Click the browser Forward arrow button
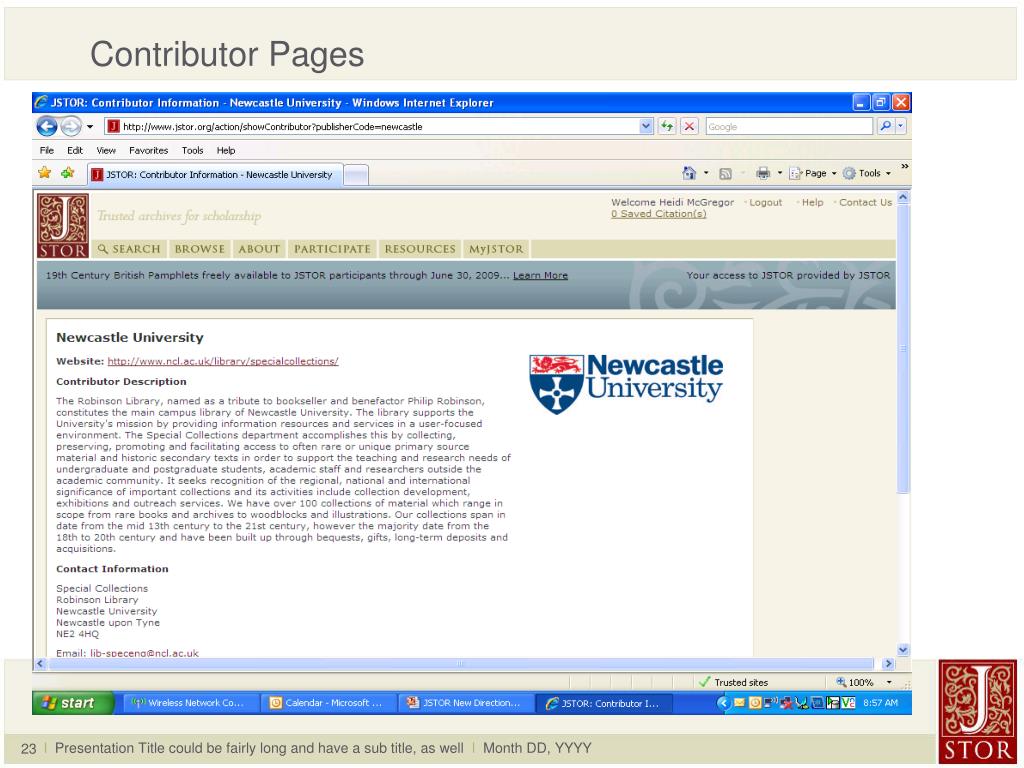Viewport: 1024px width, 768px height. click(71, 126)
